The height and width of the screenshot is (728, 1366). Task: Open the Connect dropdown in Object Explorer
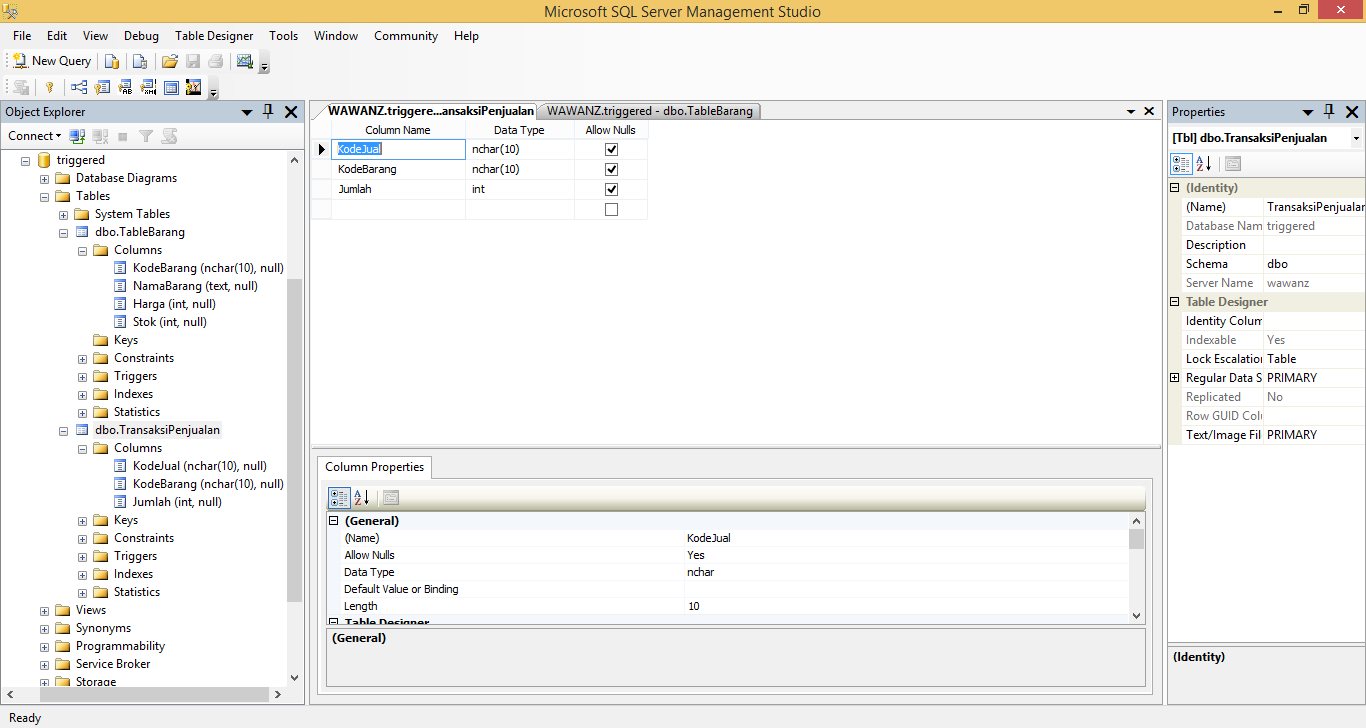[34, 136]
